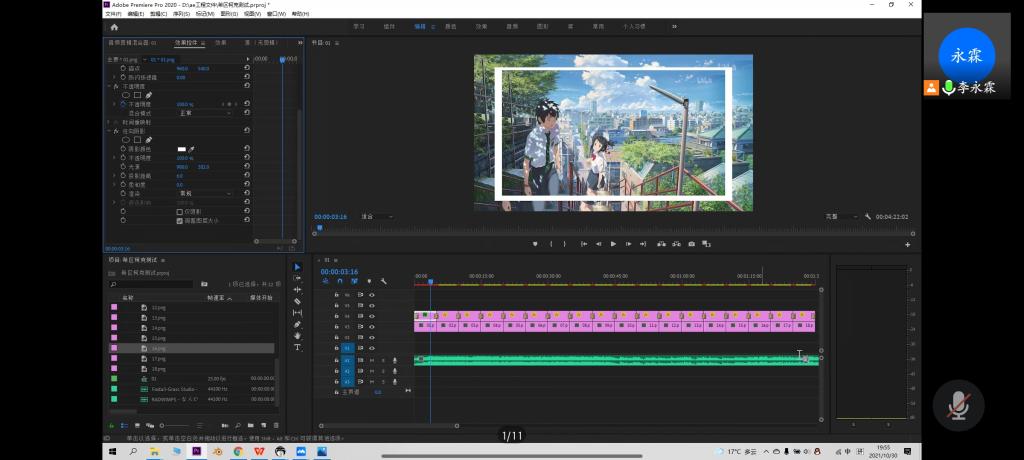Open the 完整 playback resolution dropdown

840,216
